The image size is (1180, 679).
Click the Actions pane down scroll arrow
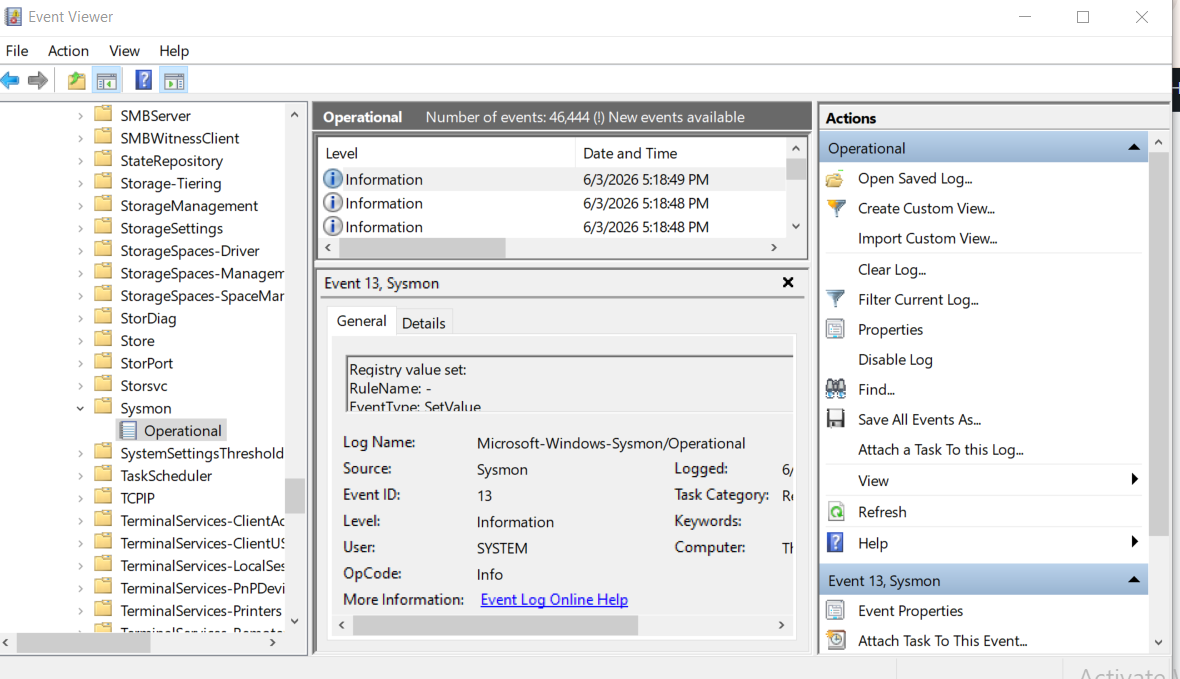click(x=1158, y=642)
